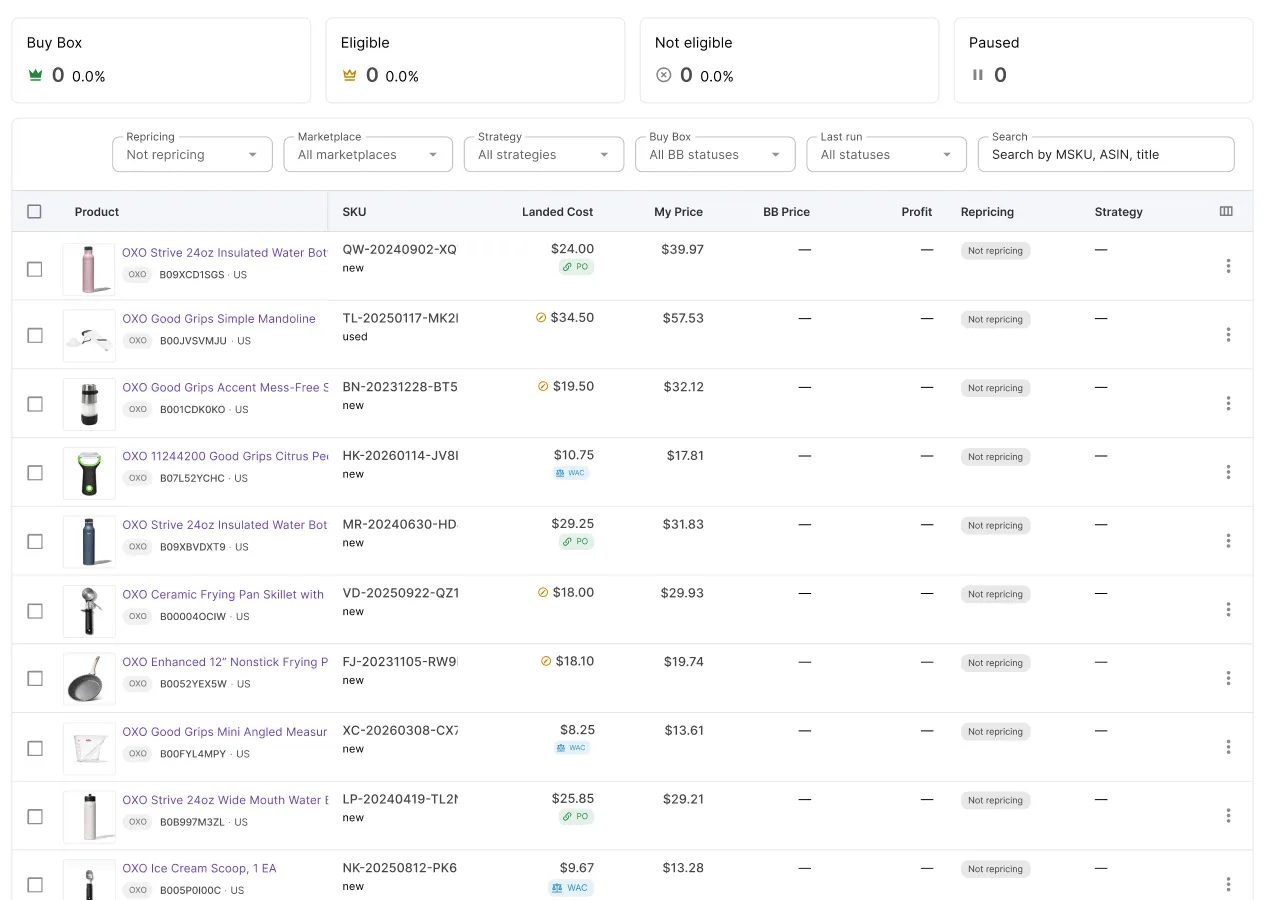1274x900 pixels.
Task: Open kebab menu for OXO Enhanced 12" Nonstick Frying row
Action: tap(1228, 678)
